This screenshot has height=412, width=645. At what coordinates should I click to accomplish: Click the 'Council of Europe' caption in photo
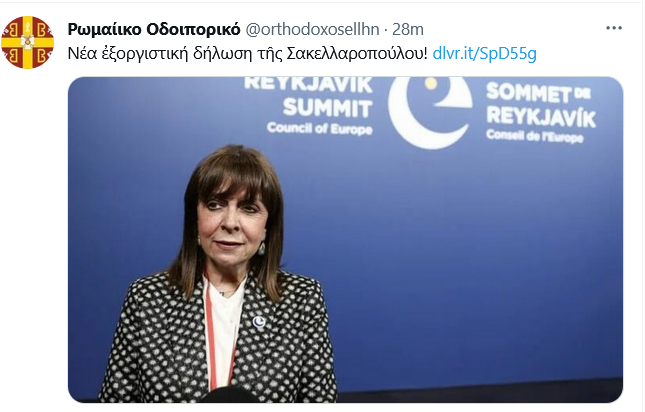point(320,128)
